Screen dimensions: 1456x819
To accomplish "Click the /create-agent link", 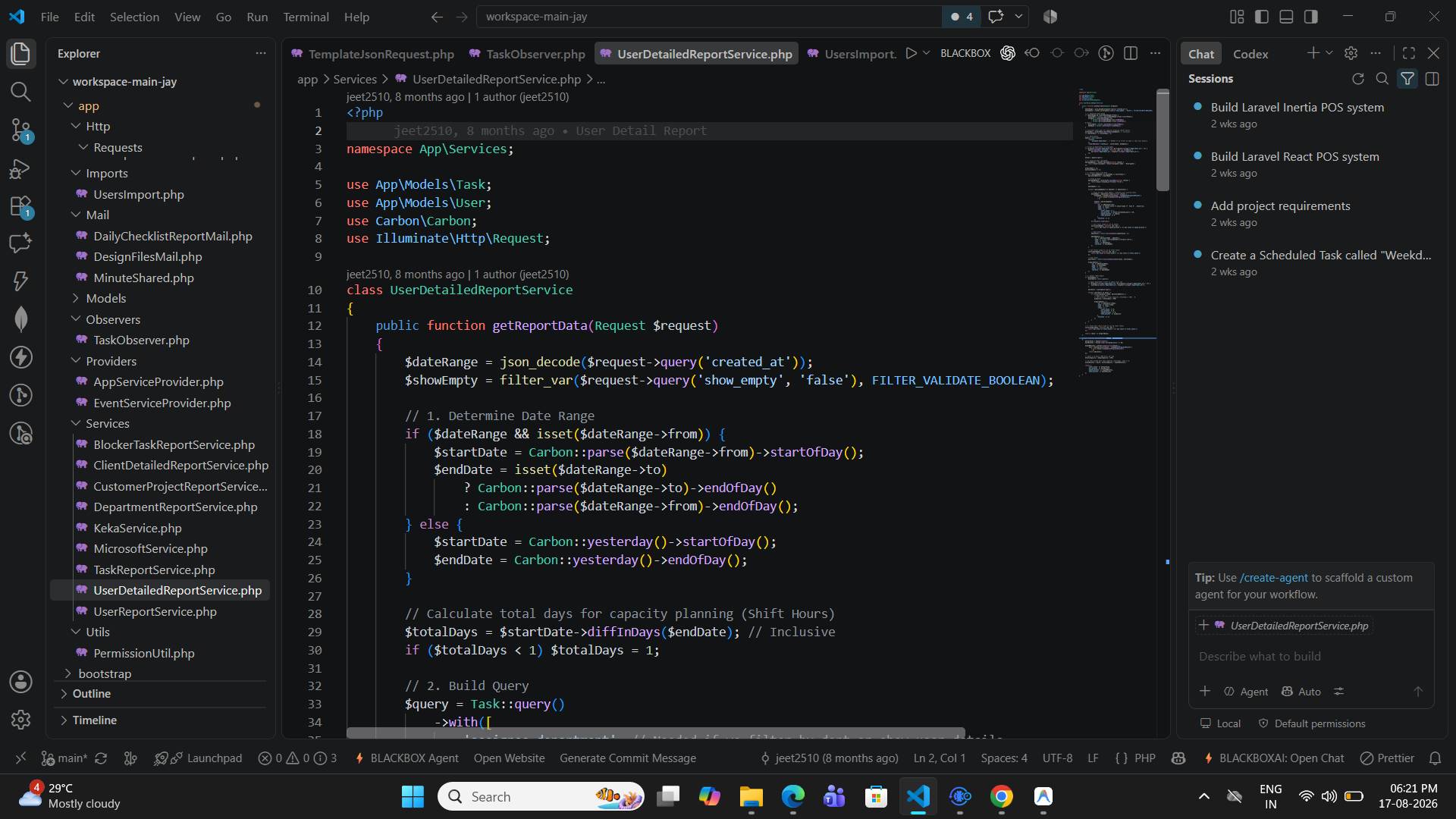I will 1273,577.
